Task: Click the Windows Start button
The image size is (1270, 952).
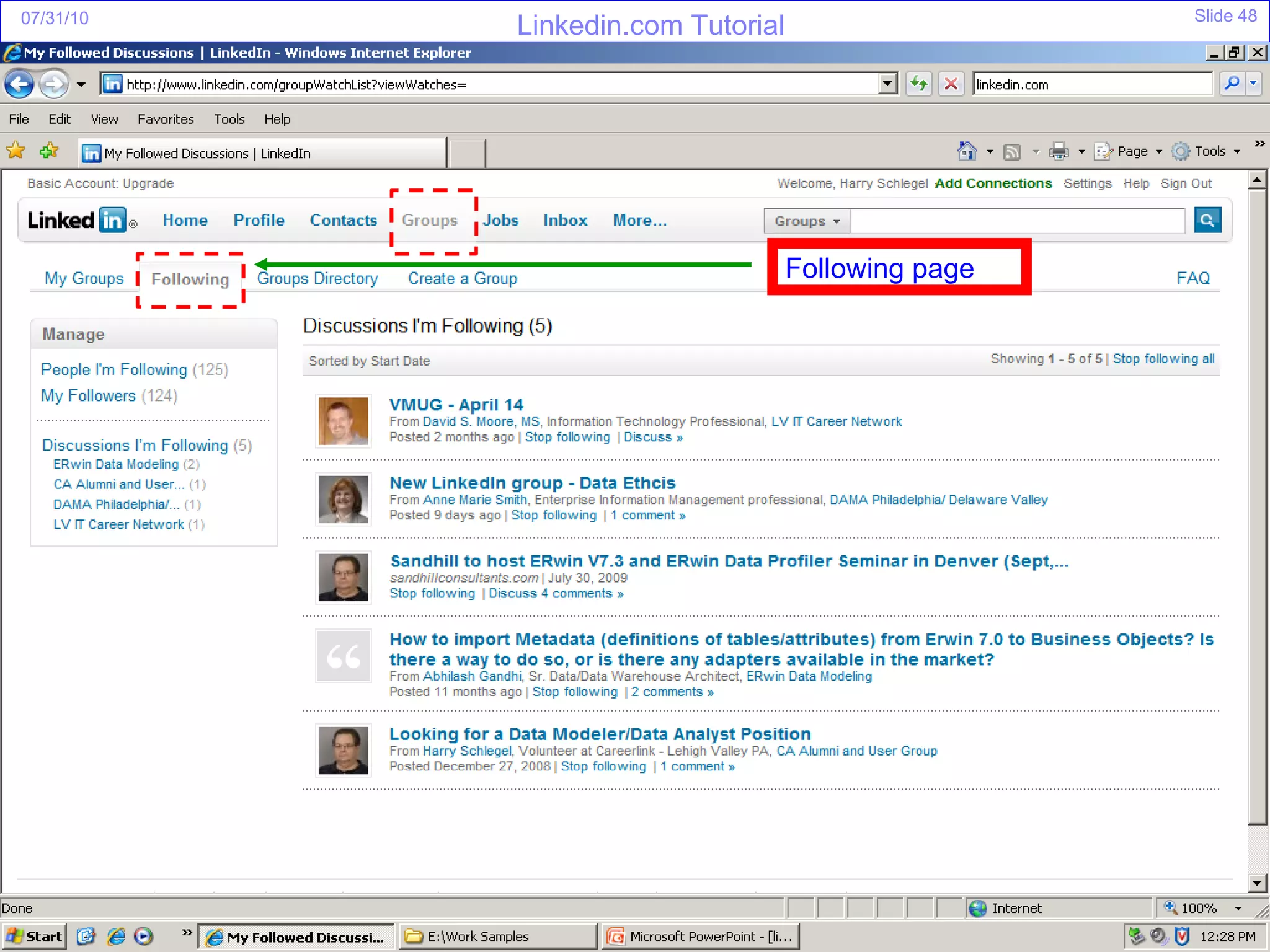Action: click(x=34, y=937)
